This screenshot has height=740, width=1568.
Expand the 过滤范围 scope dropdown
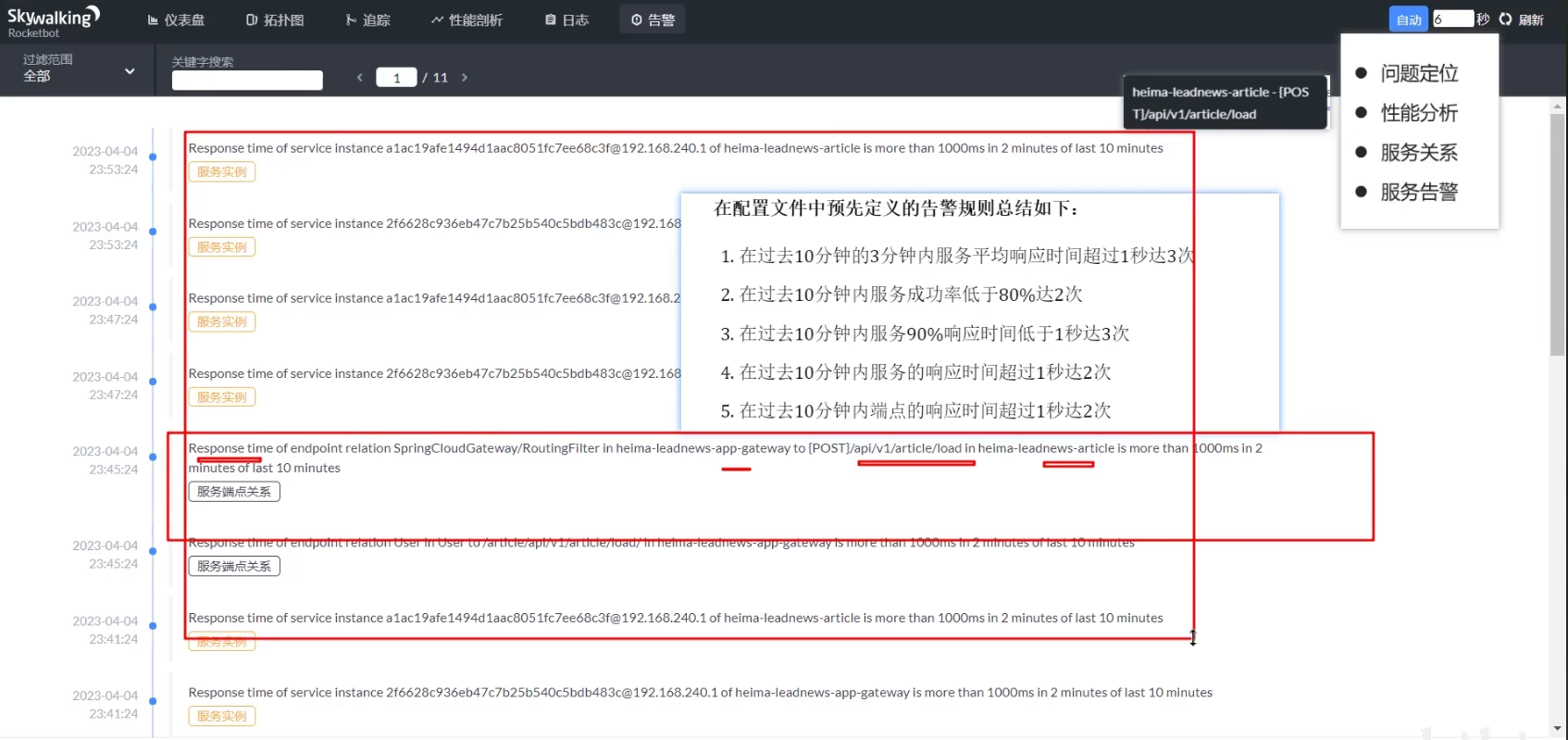(79, 69)
